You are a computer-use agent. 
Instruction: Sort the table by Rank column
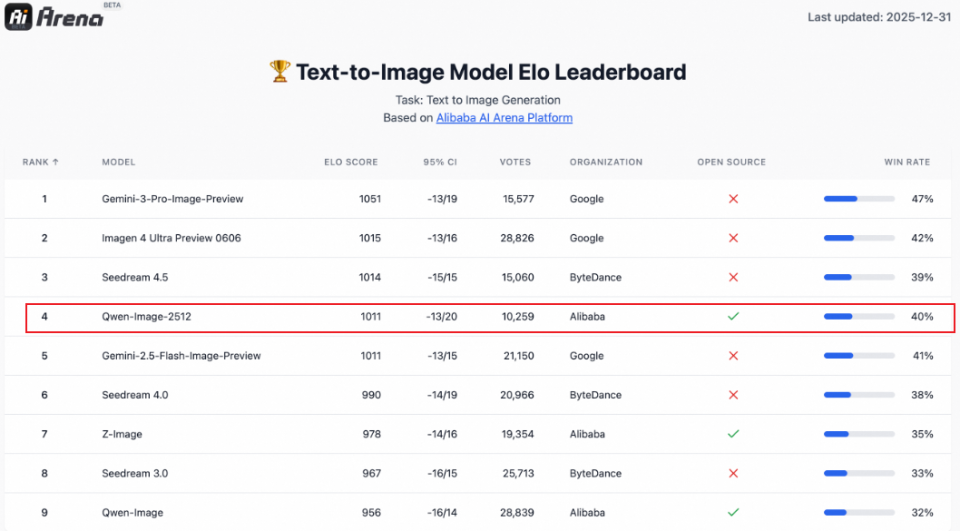point(40,162)
